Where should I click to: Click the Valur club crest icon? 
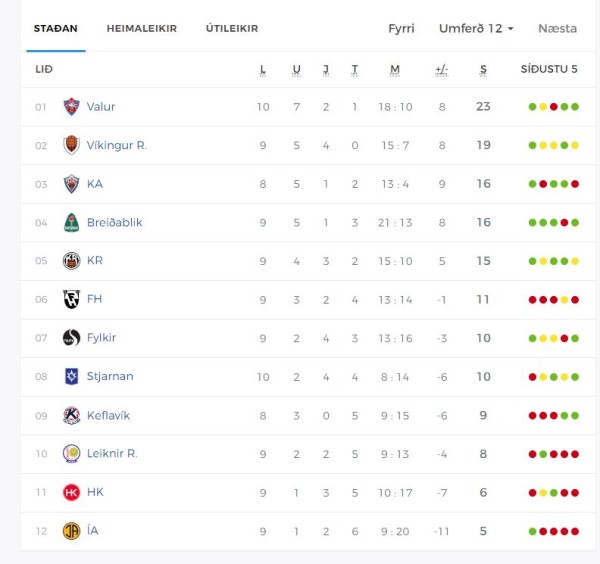(x=71, y=106)
